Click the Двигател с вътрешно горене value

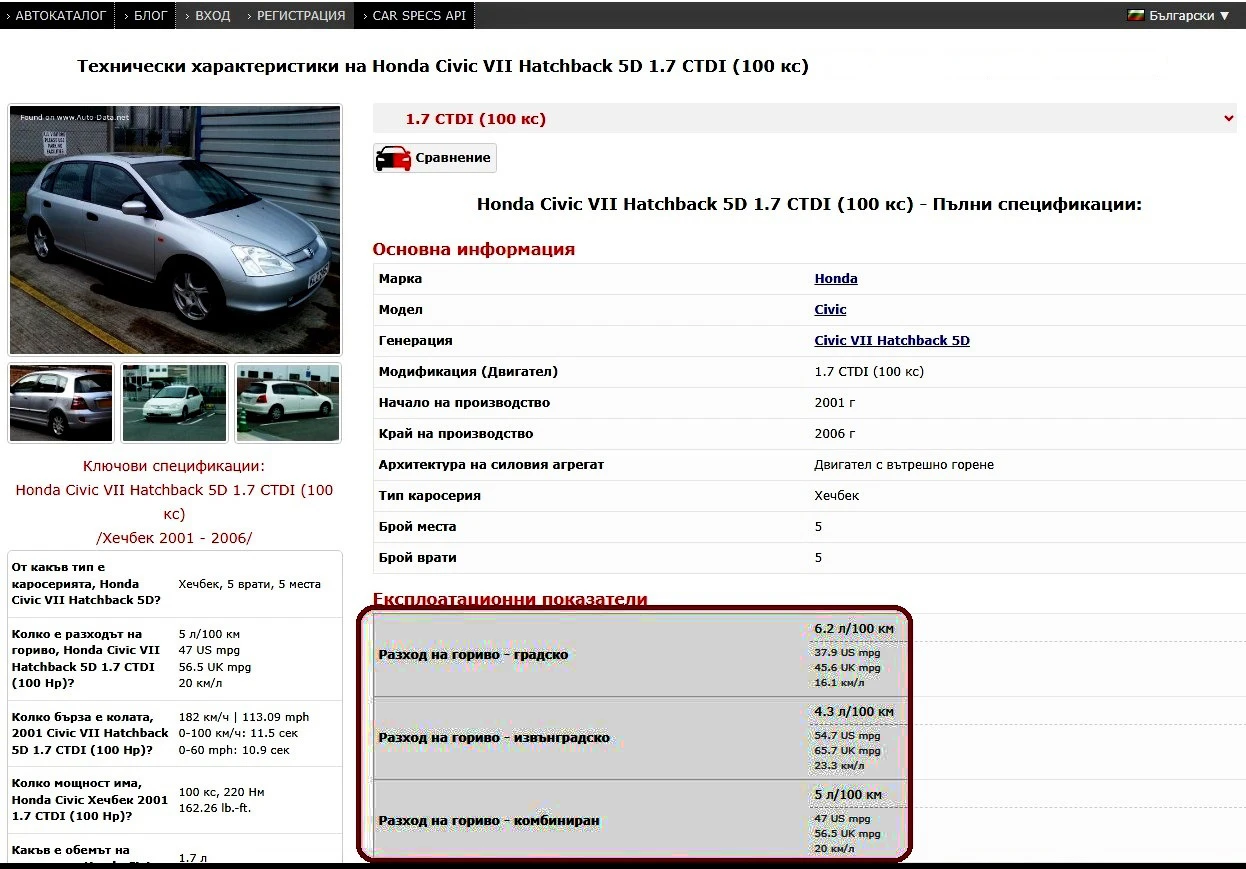point(904,465)
